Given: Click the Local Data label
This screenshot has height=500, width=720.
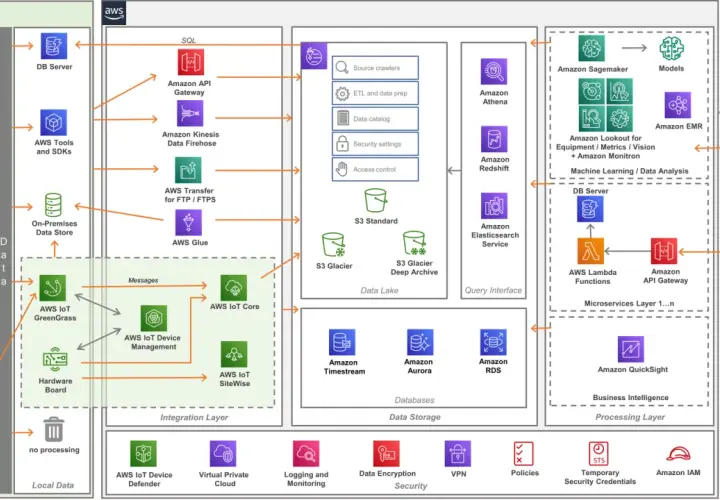Looking at the screenshot, I should [53, 485].
